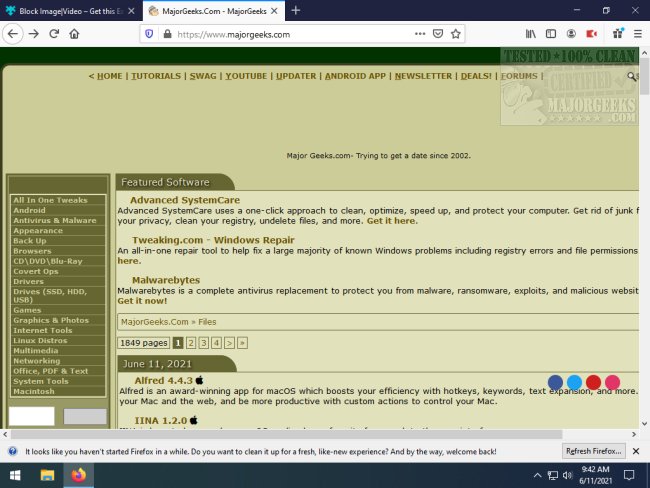This screenshot has width=650, height=488.
Task: Dismiss the Refresh Firefox notification bar
Action: 636,451
